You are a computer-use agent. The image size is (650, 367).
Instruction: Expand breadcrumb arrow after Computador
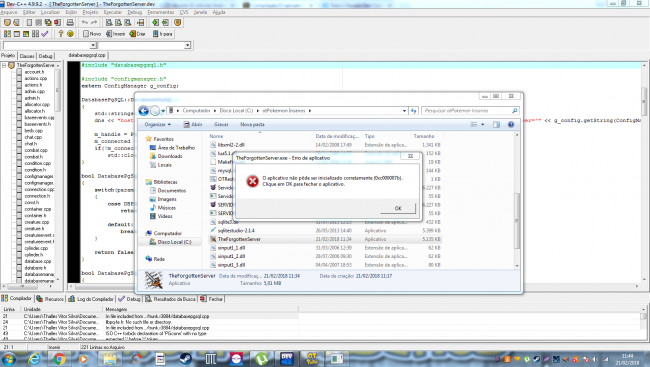click(x=215, y=111)
